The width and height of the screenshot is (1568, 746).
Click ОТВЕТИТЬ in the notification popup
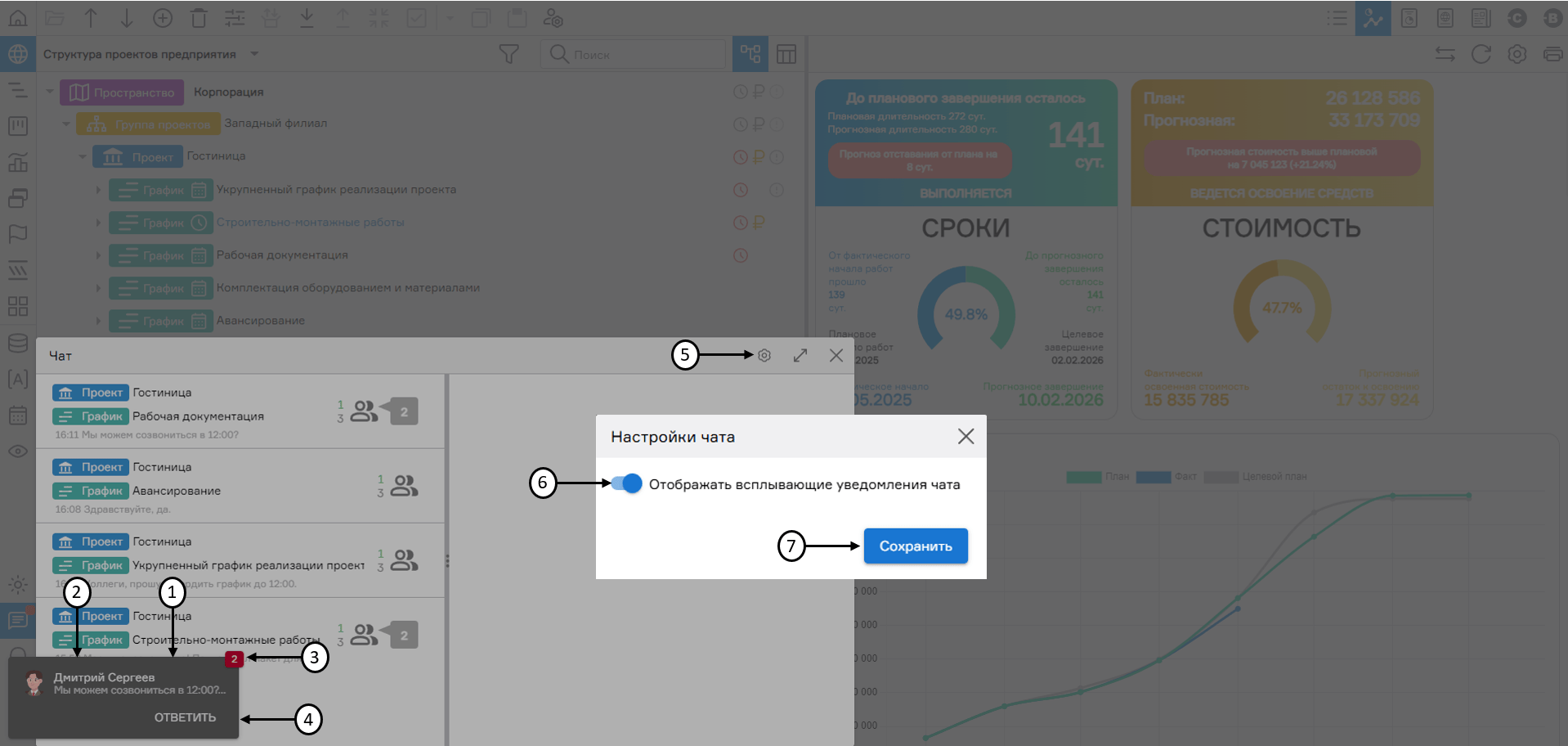185,717
